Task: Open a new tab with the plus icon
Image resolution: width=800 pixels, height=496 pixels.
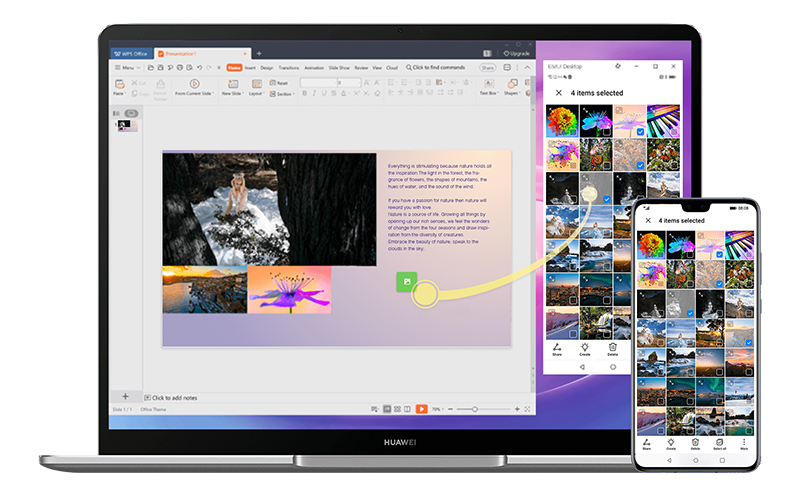Action: click(259, 53)
